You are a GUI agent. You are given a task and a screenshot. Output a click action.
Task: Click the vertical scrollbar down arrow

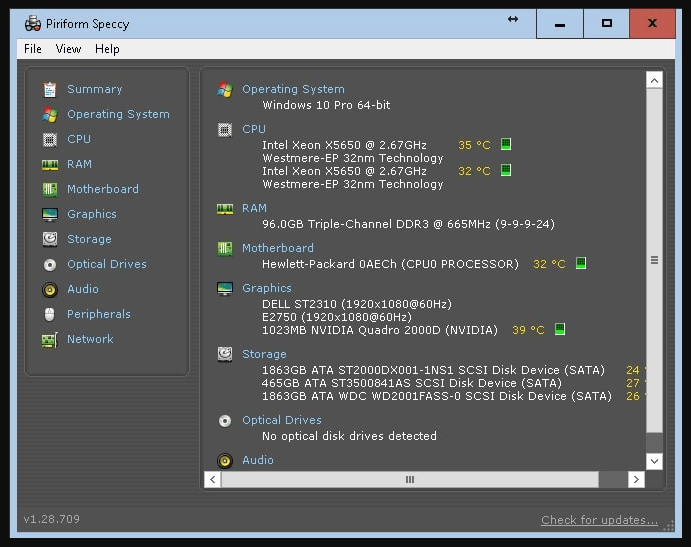[654, 461]
